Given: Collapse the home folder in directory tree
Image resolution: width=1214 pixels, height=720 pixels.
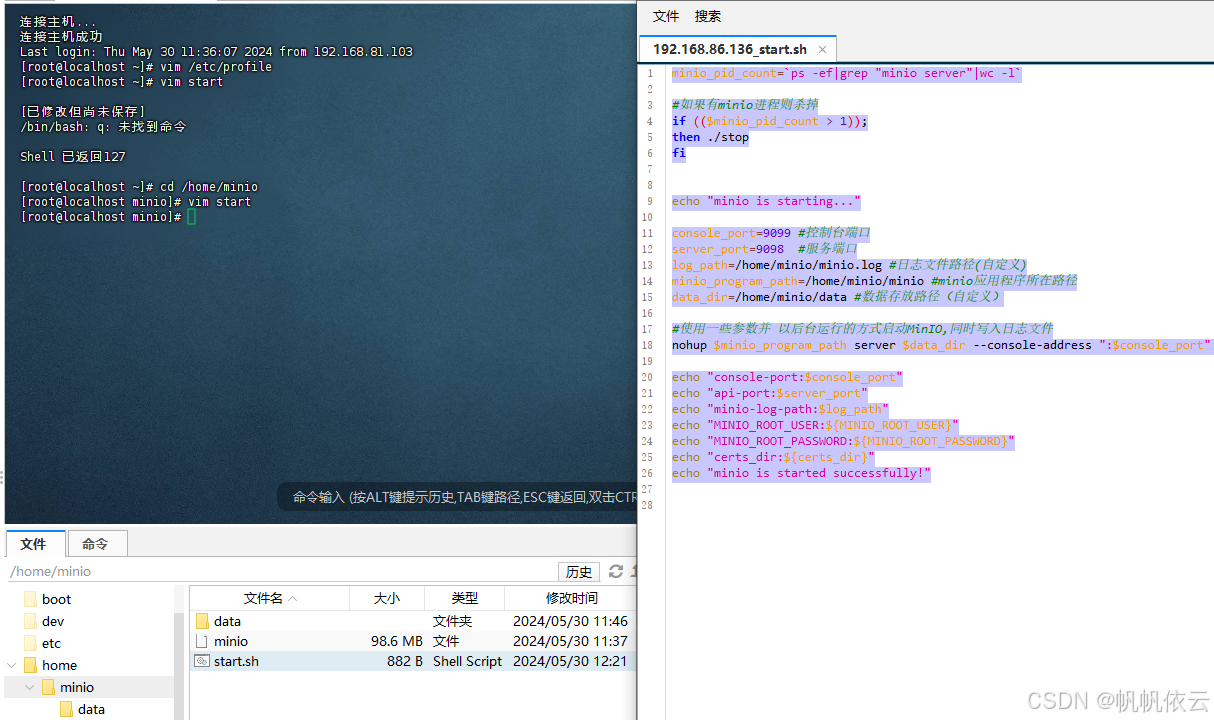Looking at the screenshot, I should [x=11, y=665].
